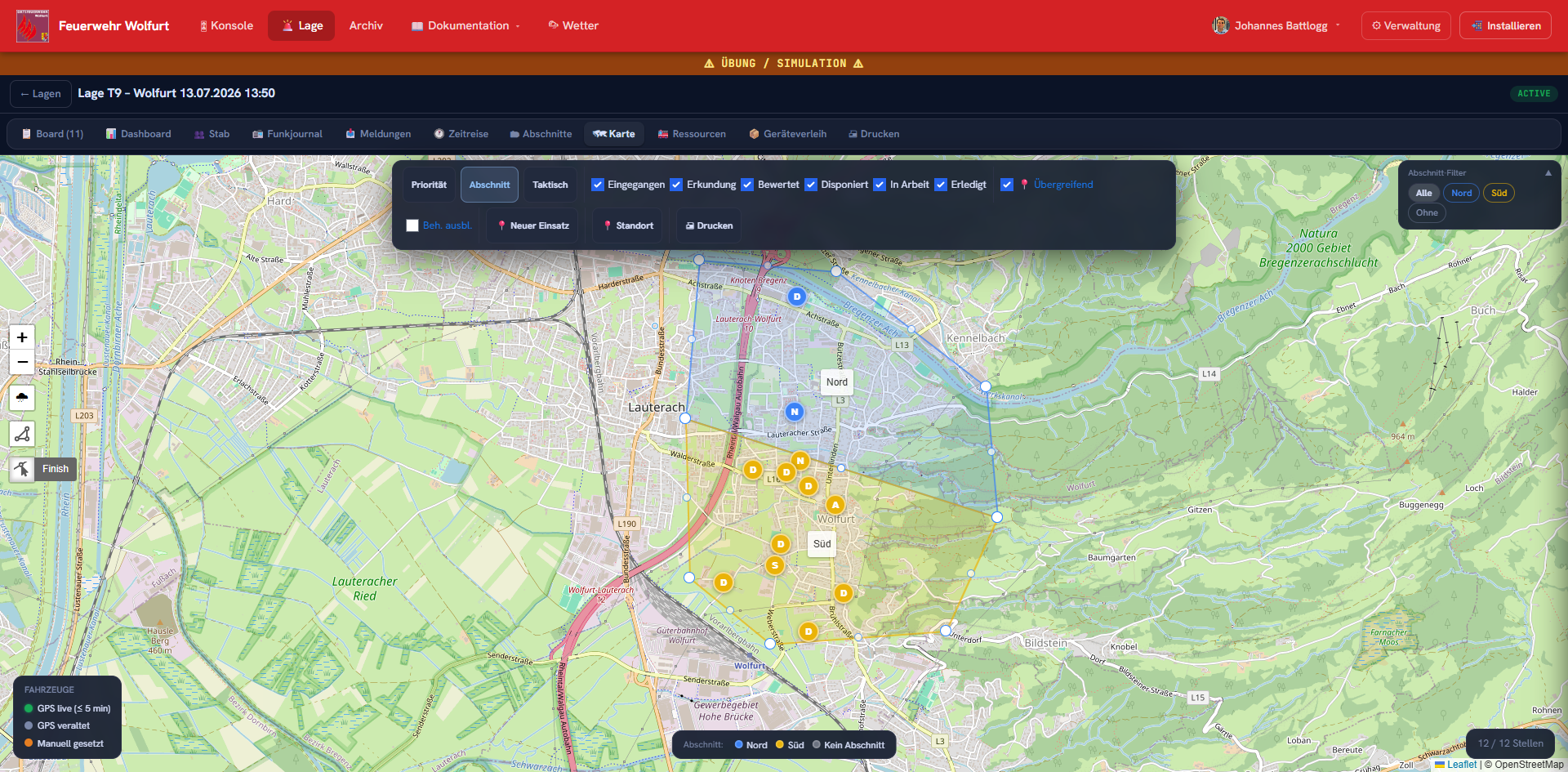Go back via the Lagen button
This screenshot has height=772, width=1568.
pos(41,94)
